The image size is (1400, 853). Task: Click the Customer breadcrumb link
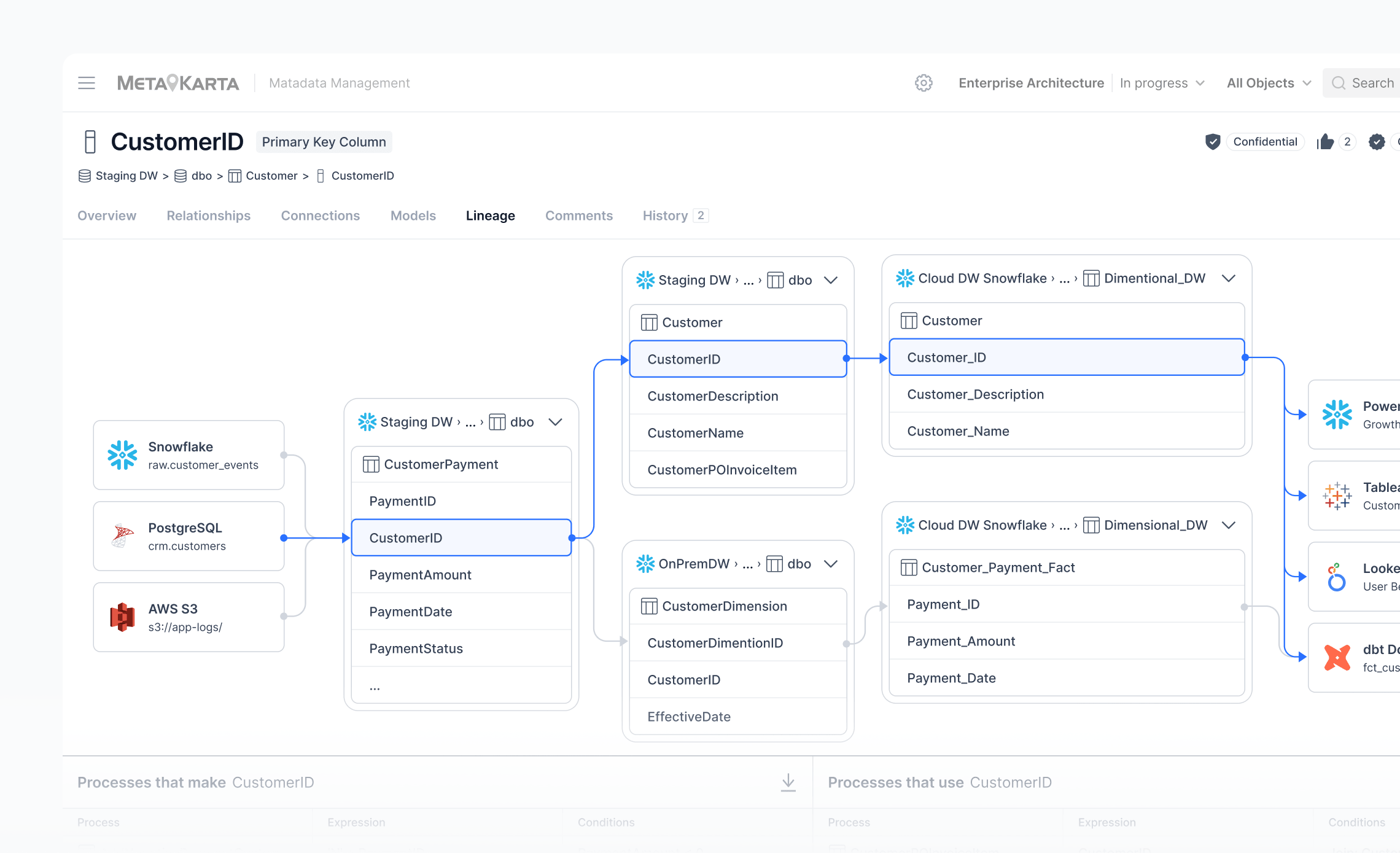271,176
